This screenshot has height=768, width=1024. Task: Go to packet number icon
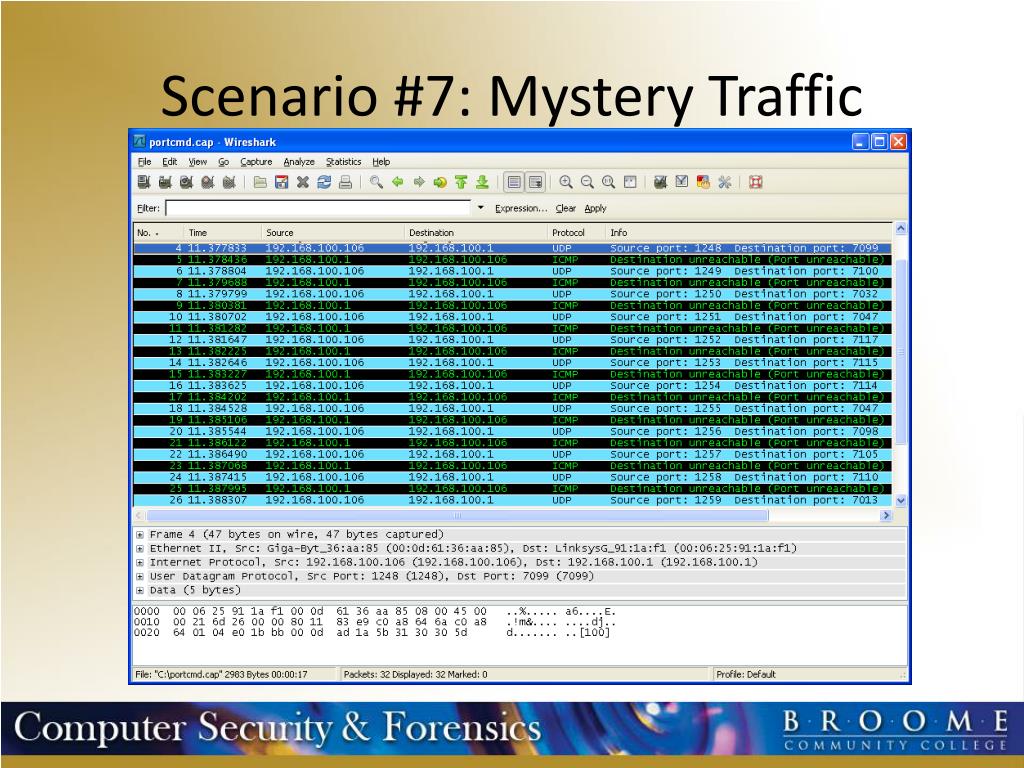click(440, 182)
